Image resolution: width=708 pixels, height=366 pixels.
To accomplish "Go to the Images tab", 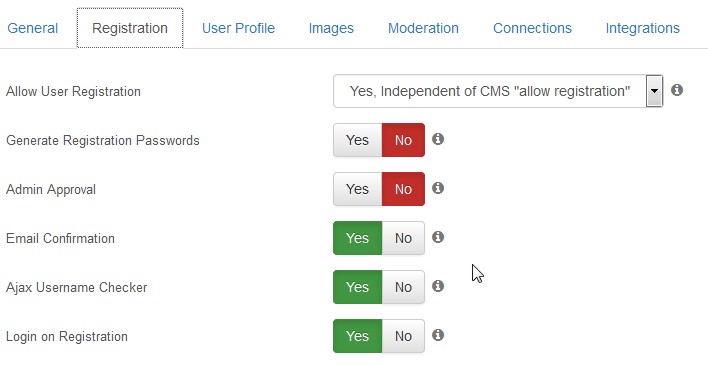I will click(x=331, y=28).
